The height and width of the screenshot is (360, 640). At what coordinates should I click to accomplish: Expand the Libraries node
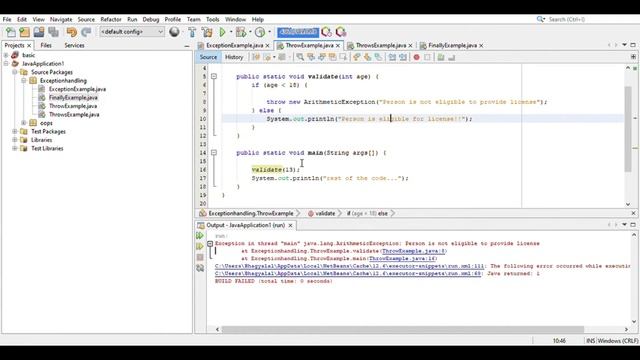[15, 140]
